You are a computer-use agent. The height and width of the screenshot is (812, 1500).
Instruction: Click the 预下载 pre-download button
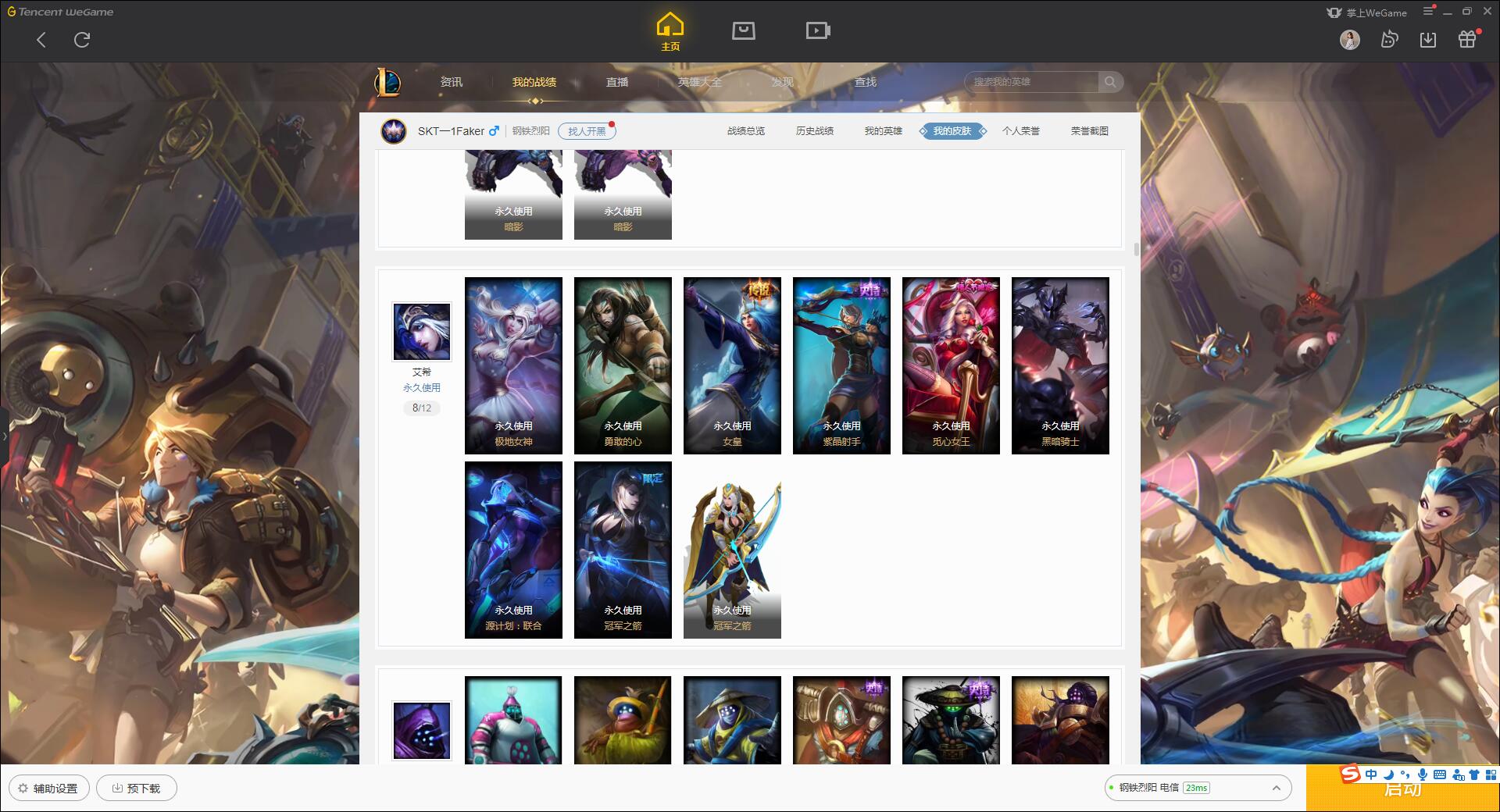tap(137, 788)
